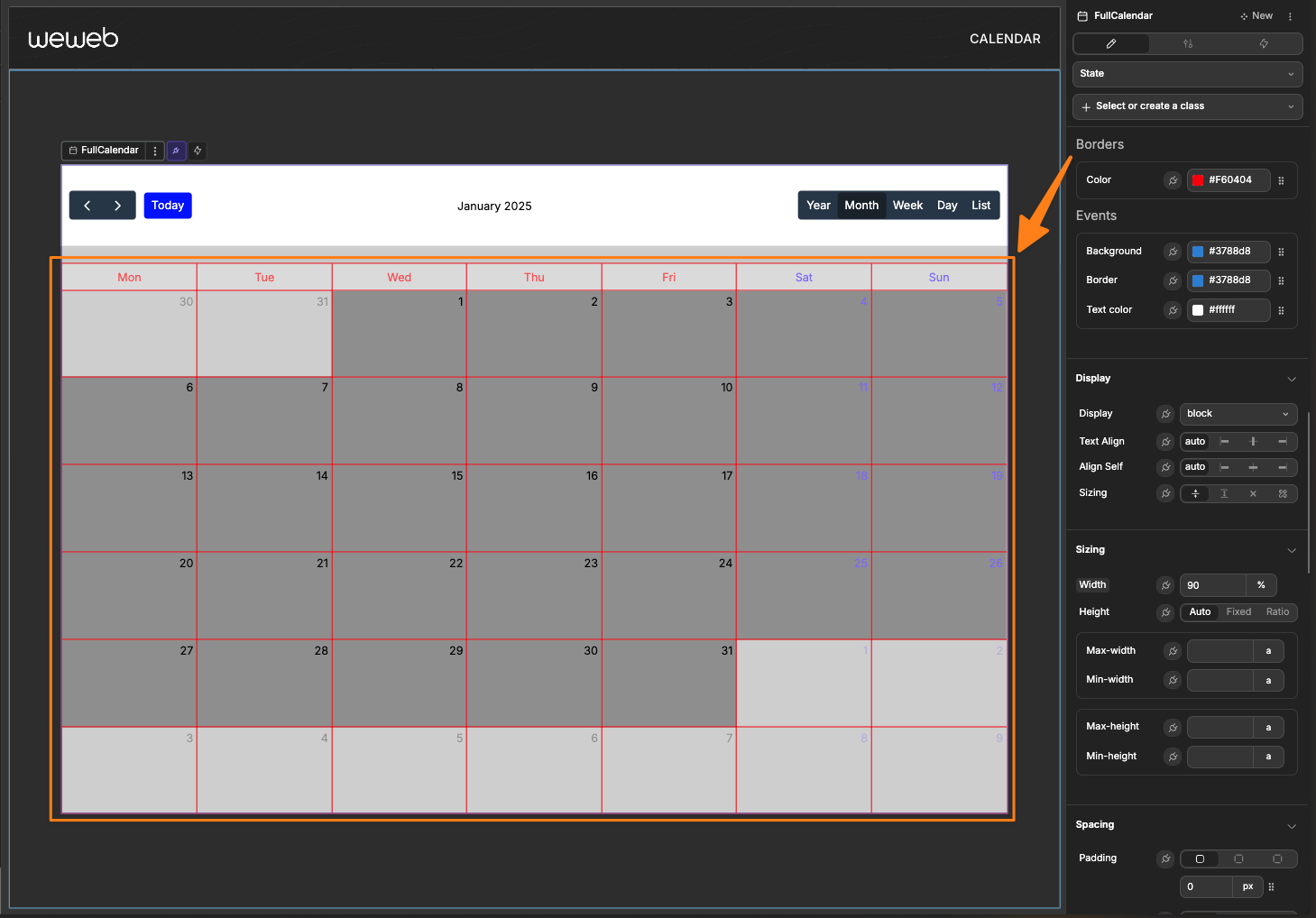Set Height mode to Fixed
Image resolution: width=1316 pixels, height=918 pixels.
pos(1238,612)
